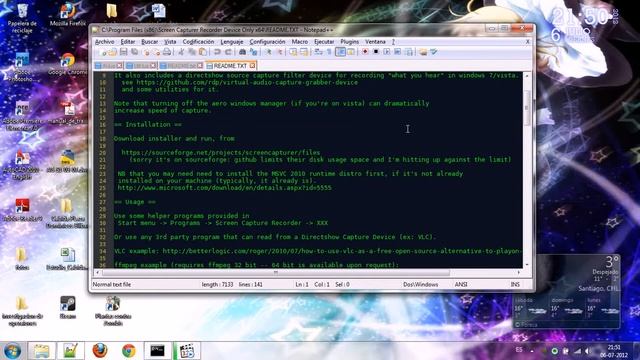Click the Close All toolbar icon
Image resolution: width=640 pixels, height=360 pixels.
click(157, 52)
